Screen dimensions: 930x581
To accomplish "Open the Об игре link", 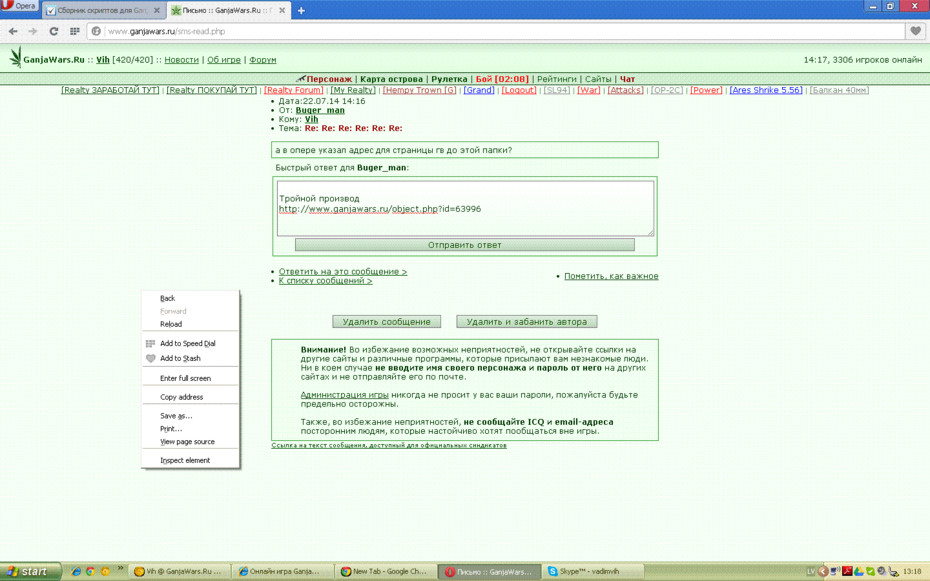I will (x=224, y=60).
